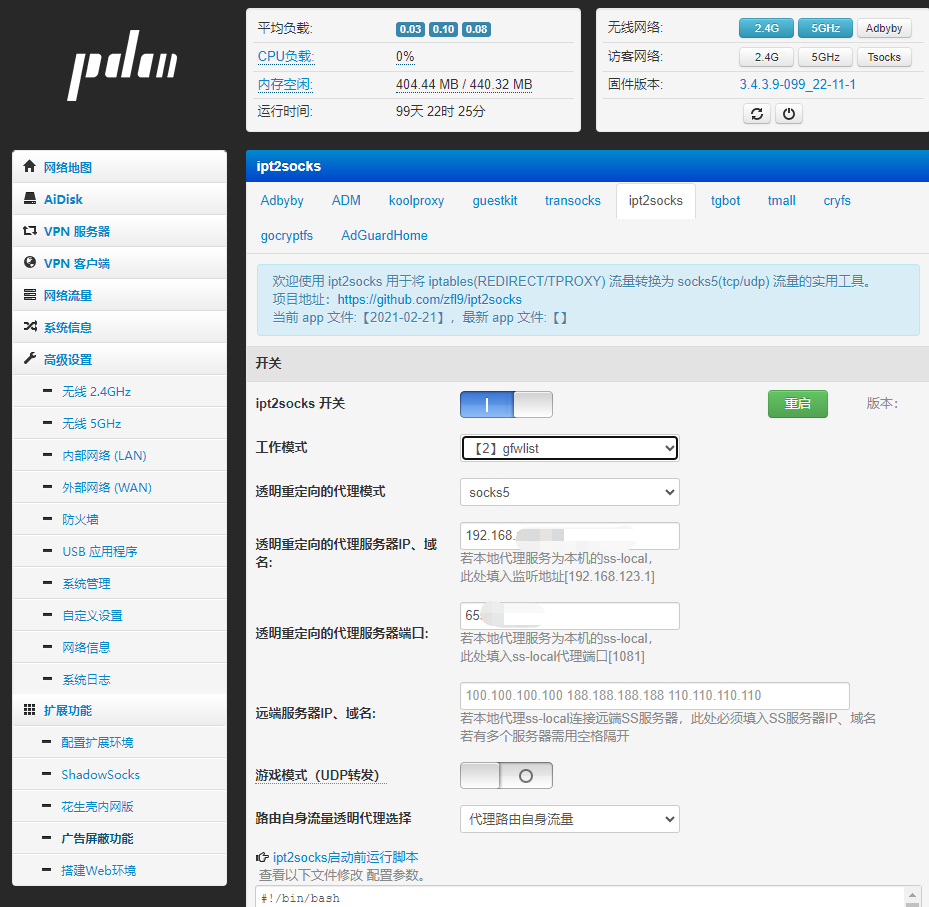929x907 pixels.
Task: Open 无线 2.4GHz settings
Action: pyautogui.click(x=96, y=391)
